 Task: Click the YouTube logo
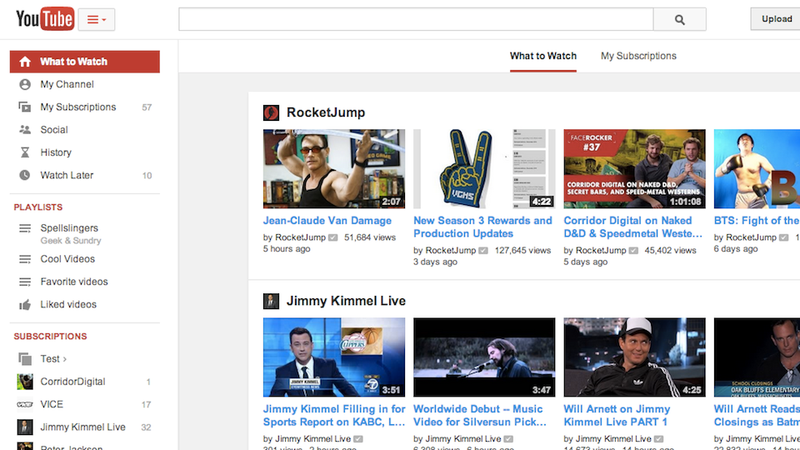(45, 19)
